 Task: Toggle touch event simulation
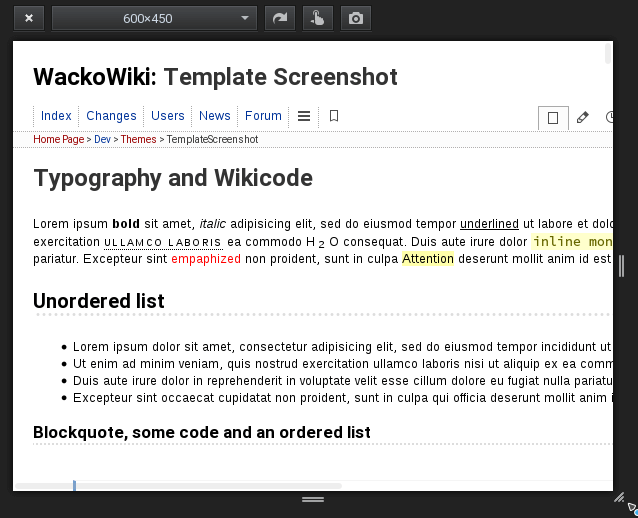point(317,18)
